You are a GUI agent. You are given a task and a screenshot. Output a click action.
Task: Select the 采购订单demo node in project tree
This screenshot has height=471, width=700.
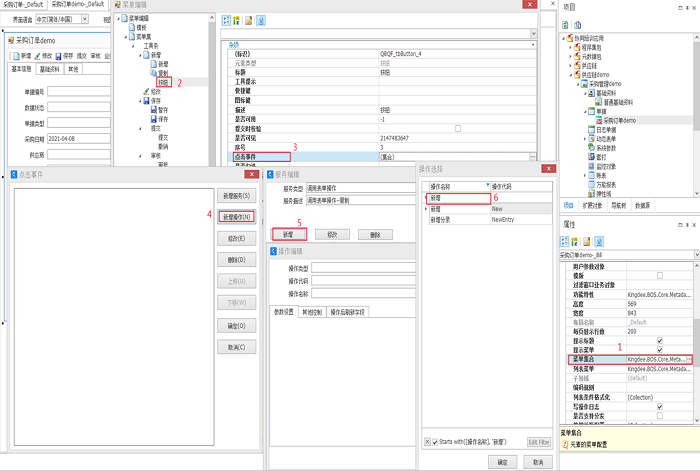point(621,119)
